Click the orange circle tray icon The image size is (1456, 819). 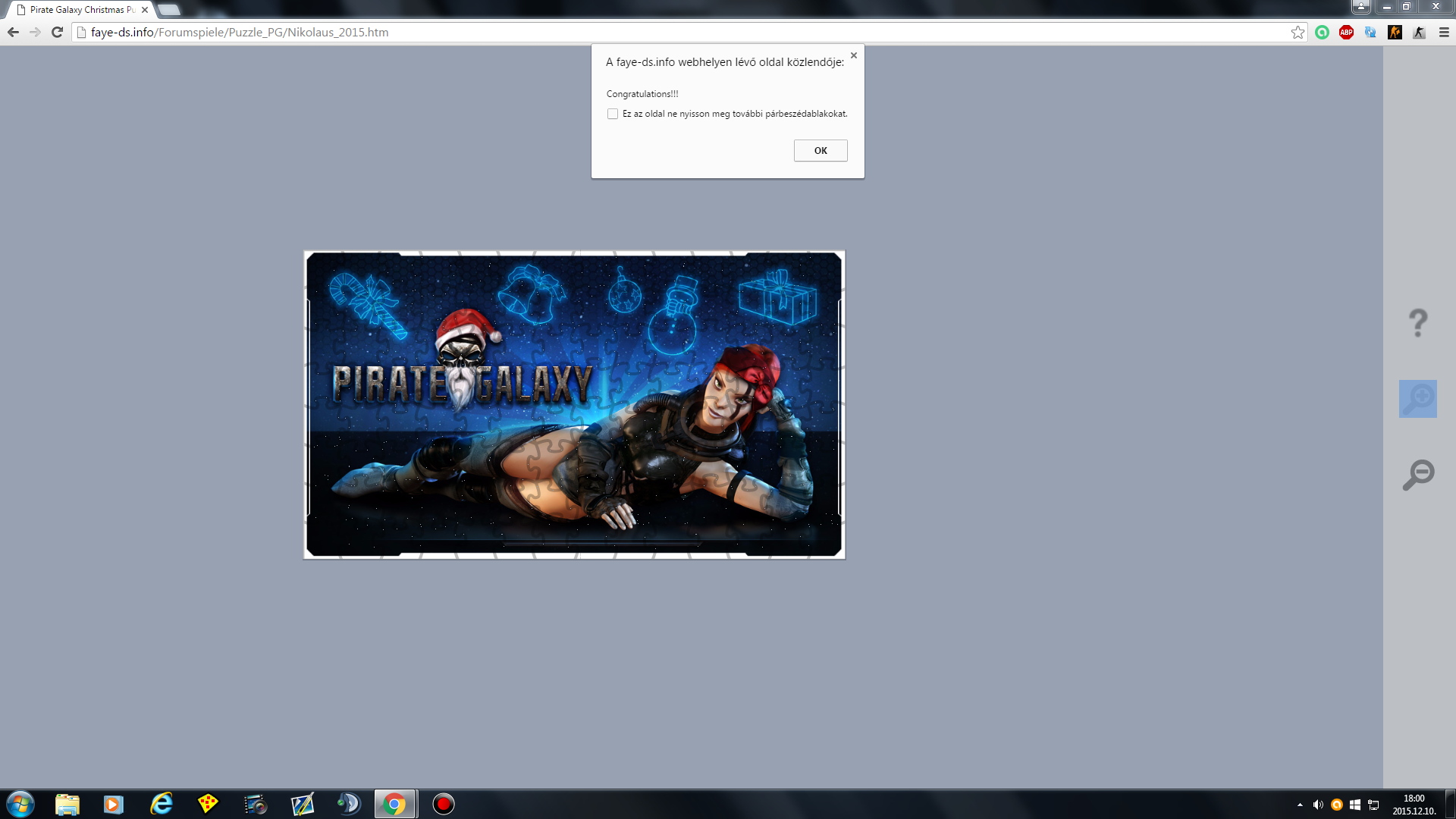(x=1337, y=805)
